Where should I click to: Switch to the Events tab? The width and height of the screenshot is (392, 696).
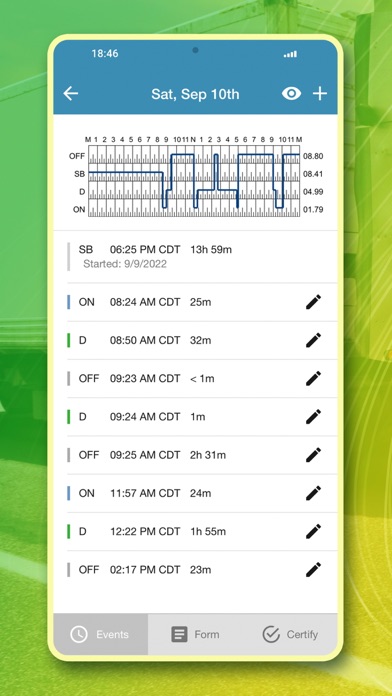point(100,634)
